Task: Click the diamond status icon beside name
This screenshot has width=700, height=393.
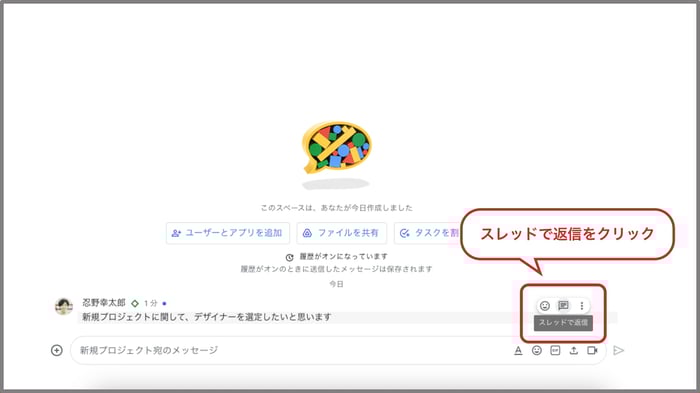Action: click(135, 303)
